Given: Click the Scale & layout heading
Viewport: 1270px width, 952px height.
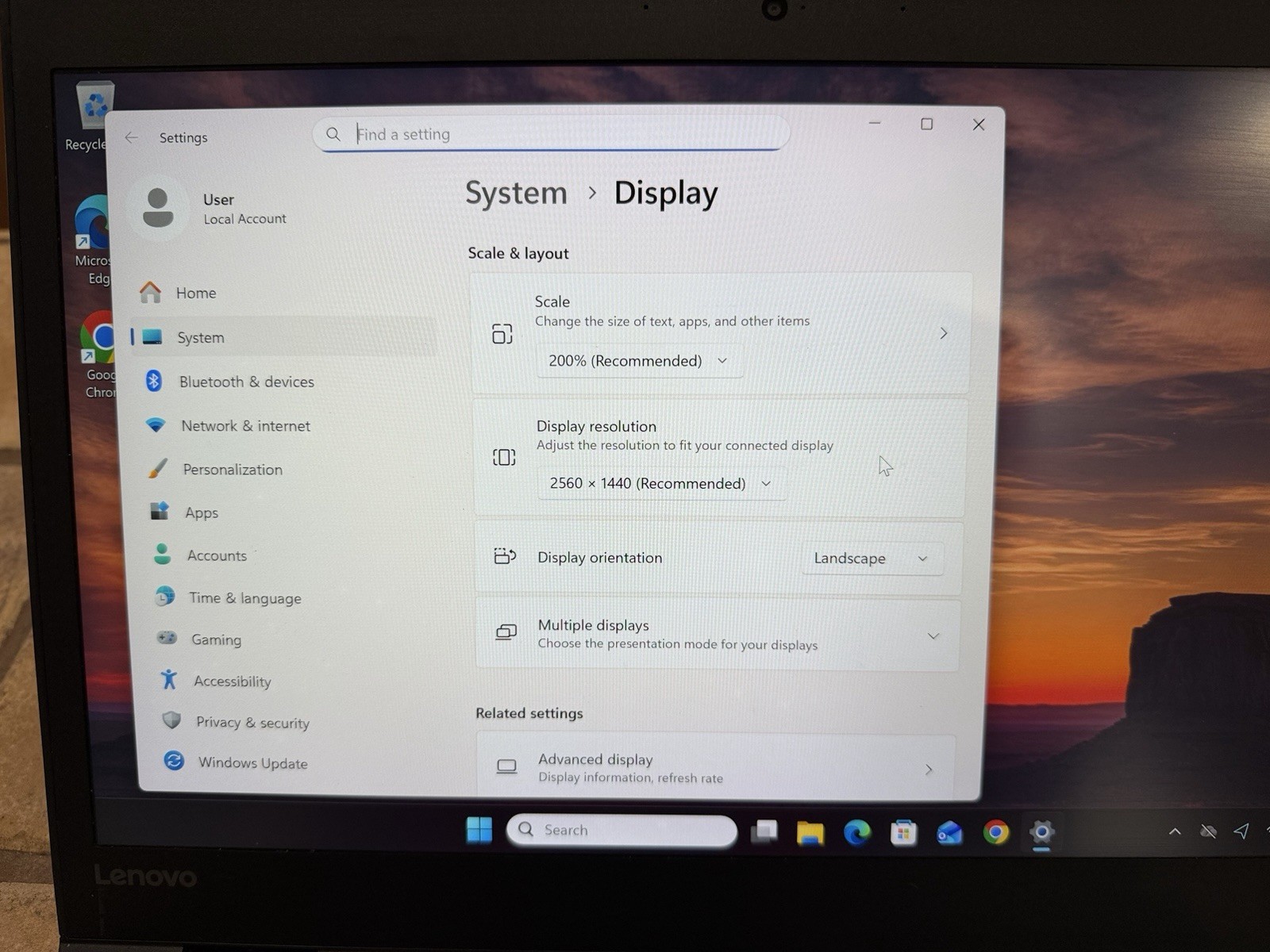Looking at the screenshot, I should (x=518, y=253).
